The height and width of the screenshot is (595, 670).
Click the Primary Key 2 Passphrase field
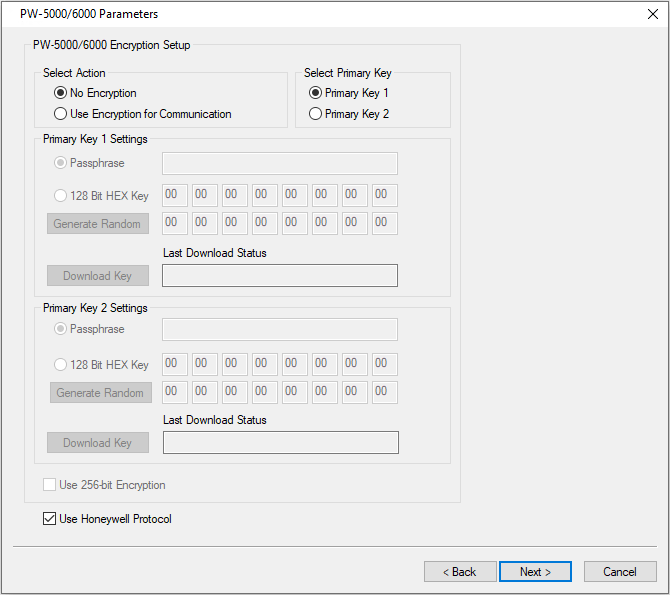(279, 330)
